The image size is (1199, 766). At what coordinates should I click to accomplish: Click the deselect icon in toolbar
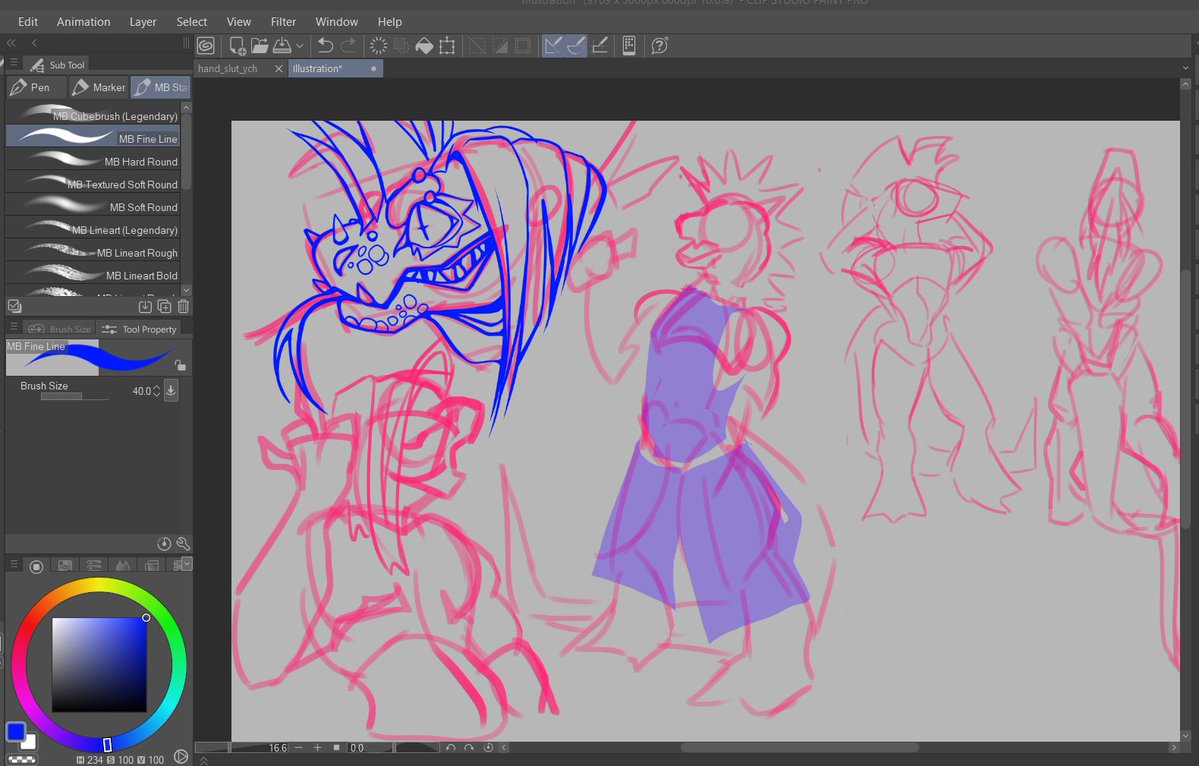tap(477, 46)
